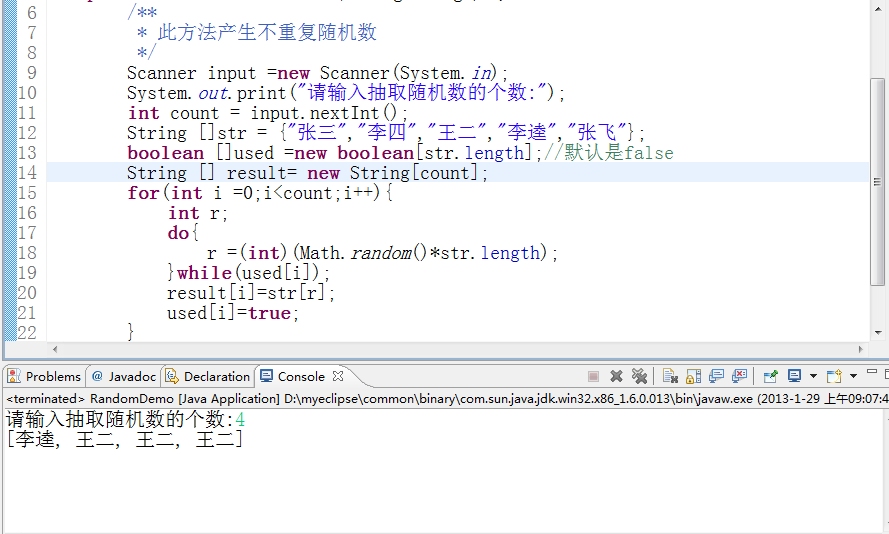This screenshot has width=889, height=534.
Task: Click the Display Selected Console icon
Action: tap(794, 376)
